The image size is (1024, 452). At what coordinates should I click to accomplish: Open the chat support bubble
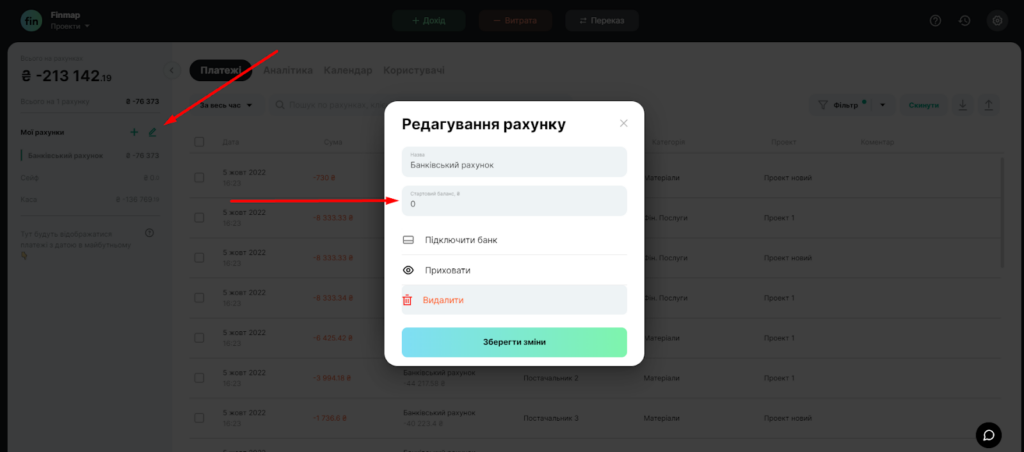pos(989,434)
